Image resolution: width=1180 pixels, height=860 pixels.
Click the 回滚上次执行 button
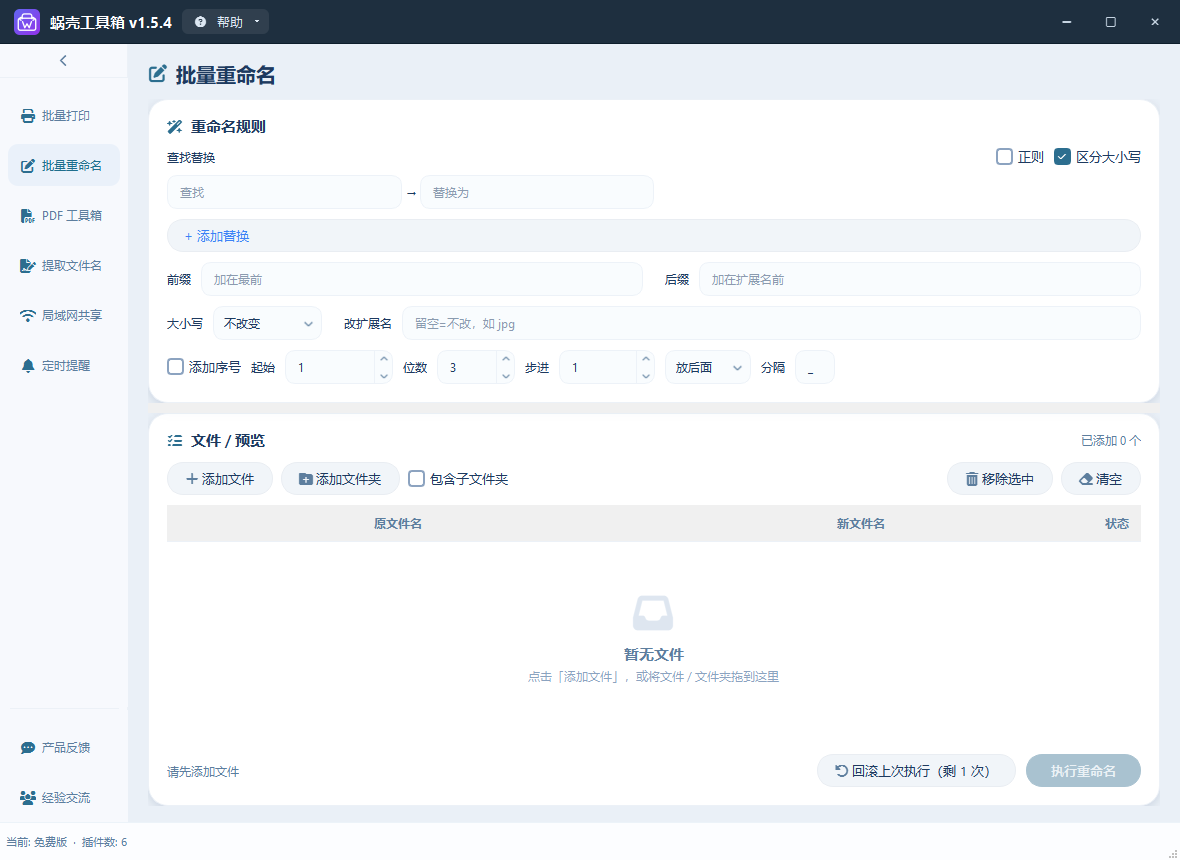pyautogui.click(x=916, y=770)
